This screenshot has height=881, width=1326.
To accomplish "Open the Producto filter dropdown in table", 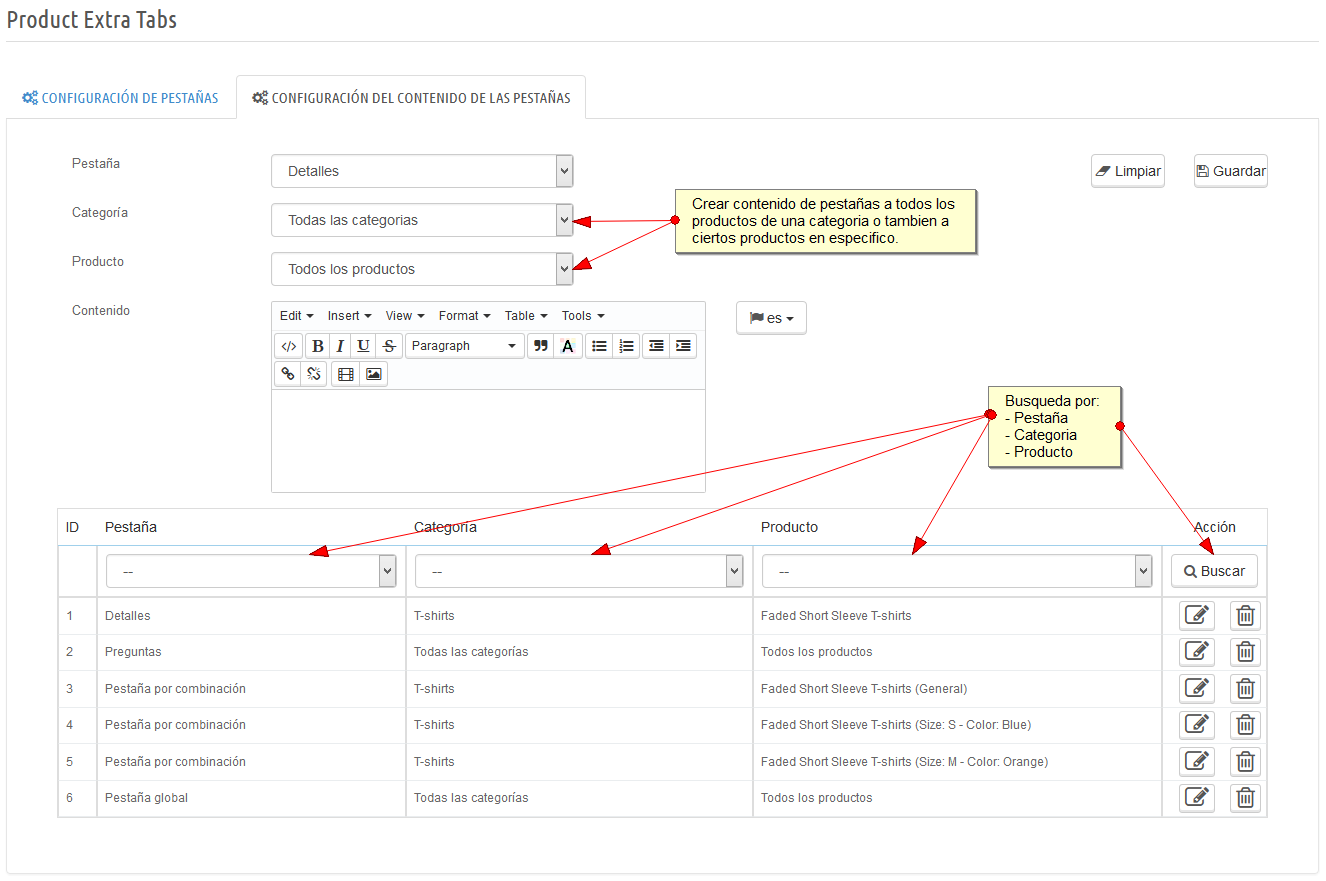I will [957, 571].
